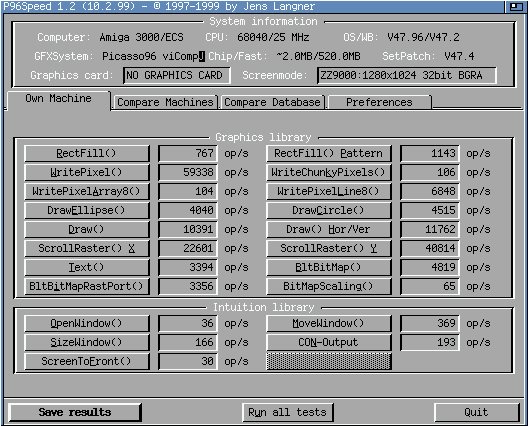The image size is (528, 426).
Task: Click the CON-Output result 193
Action: [430, 342]
